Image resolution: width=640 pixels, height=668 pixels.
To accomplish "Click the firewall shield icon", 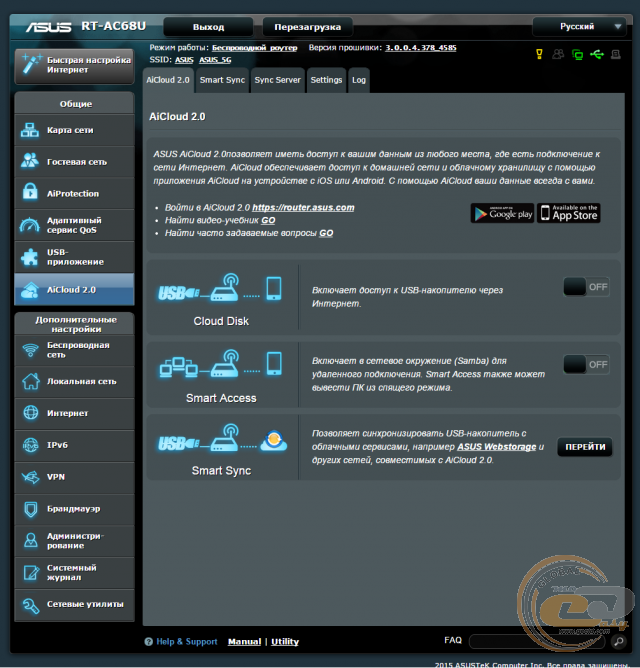I will [31, 509].
